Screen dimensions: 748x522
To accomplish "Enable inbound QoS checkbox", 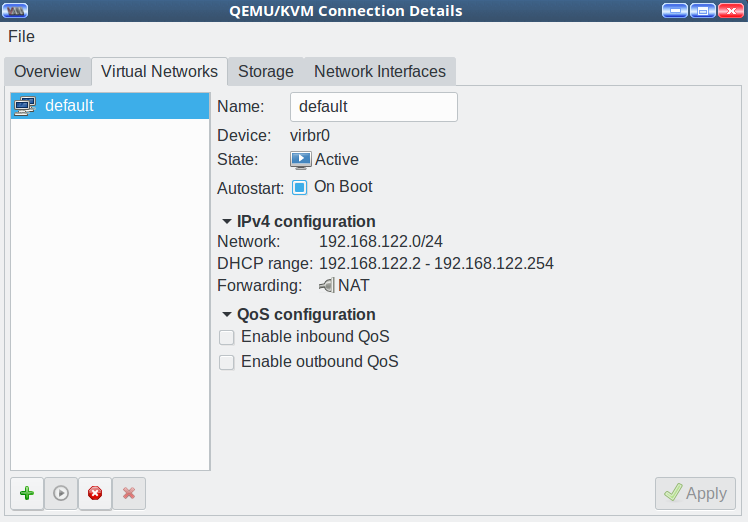I will (x=227, y=337).
